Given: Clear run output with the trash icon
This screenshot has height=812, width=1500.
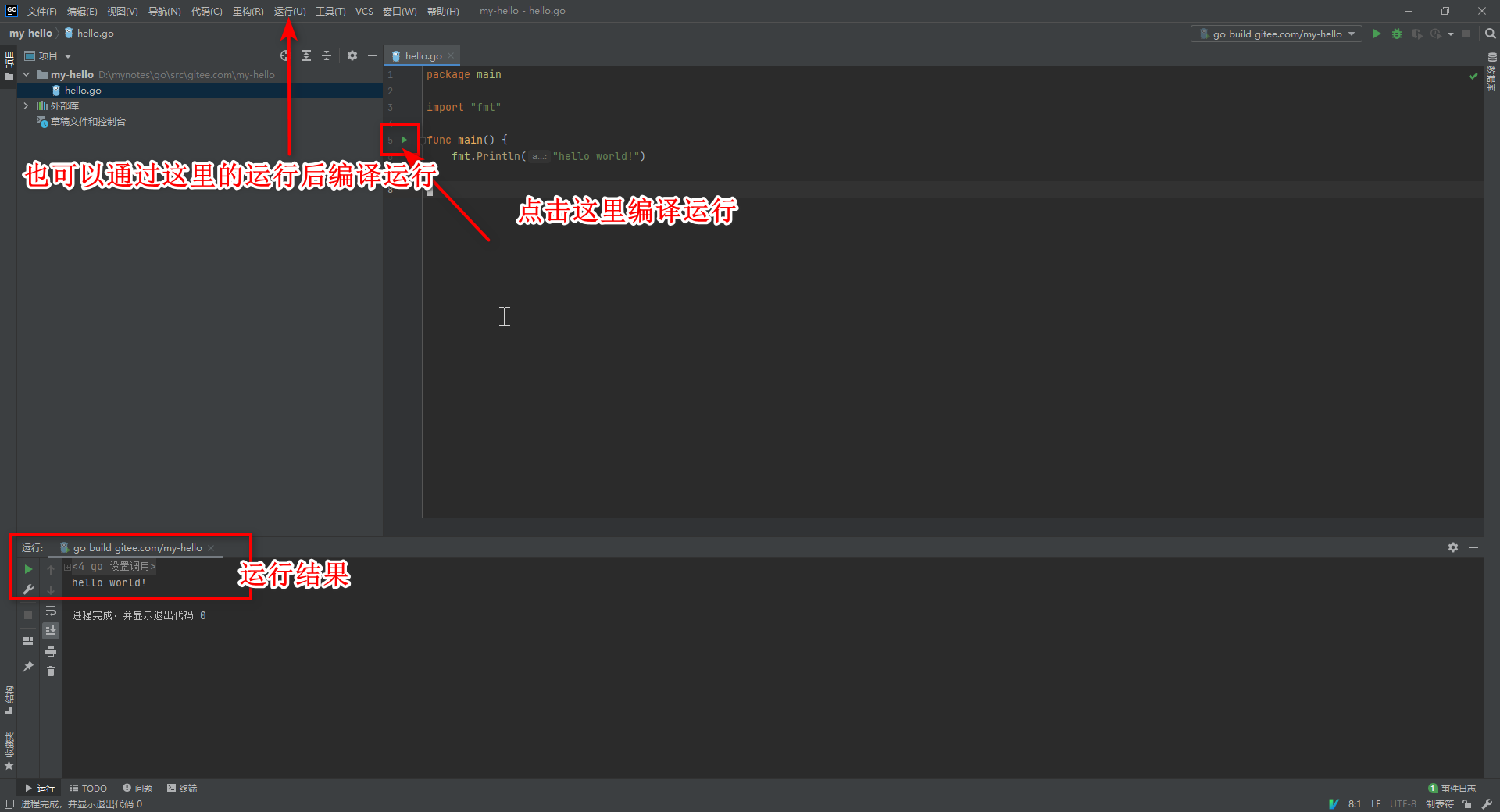Looking at the screenshot, I should tap(51, 671).
